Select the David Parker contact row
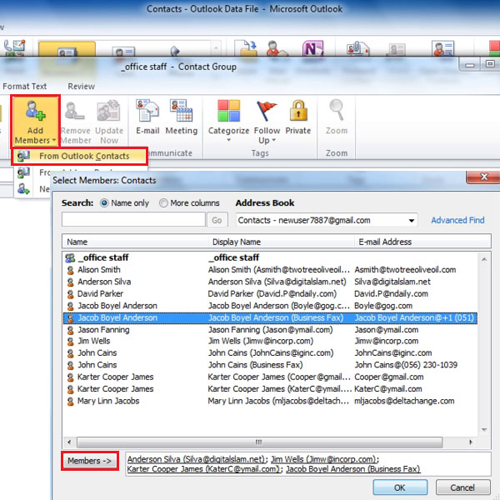Viewport: 500px width, 500px height. point(270,294)
